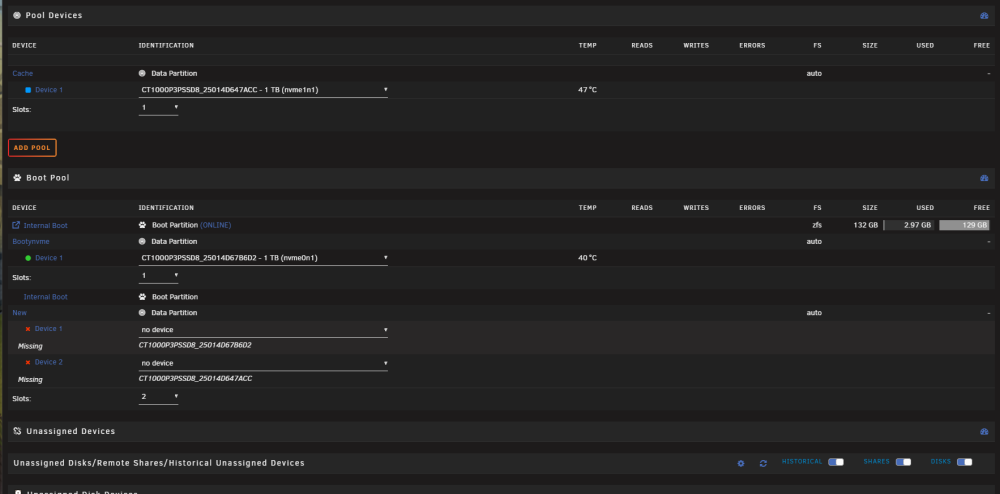Viewport: 1000px width, 494px height.
Task: Open the Bootynvme pool link
Action: point(31,242)
